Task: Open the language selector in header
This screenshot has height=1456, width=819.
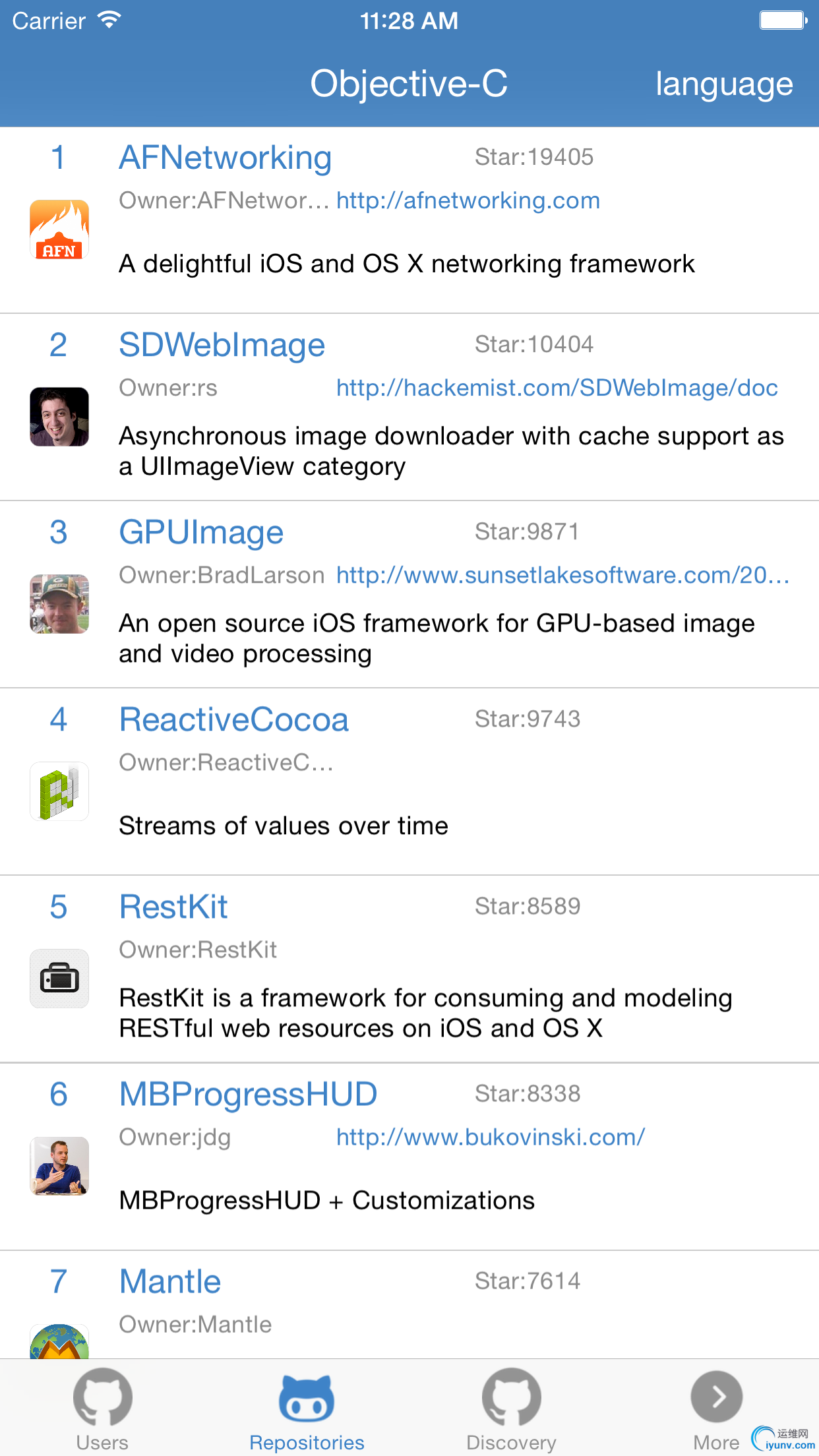Action: (723, 84)
